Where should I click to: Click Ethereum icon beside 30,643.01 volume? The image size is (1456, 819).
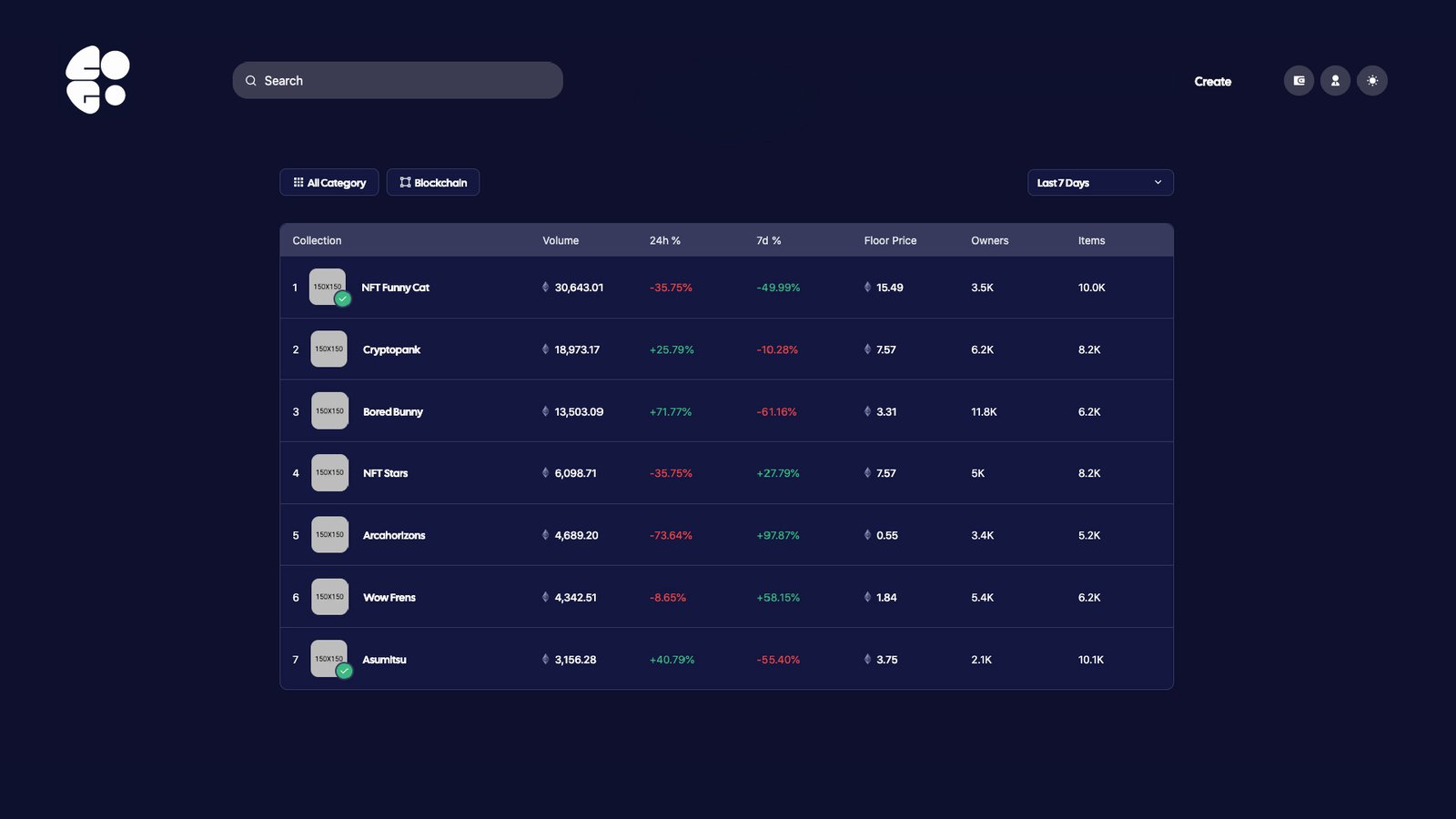click(x=545, y=288)
